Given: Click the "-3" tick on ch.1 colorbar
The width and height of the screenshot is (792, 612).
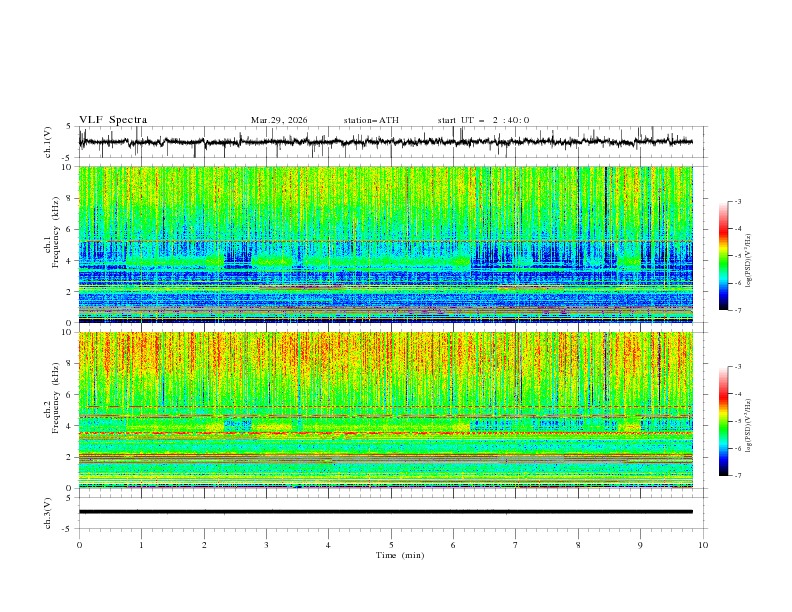Looking at the screenshot, I should (x=737, y=201).
